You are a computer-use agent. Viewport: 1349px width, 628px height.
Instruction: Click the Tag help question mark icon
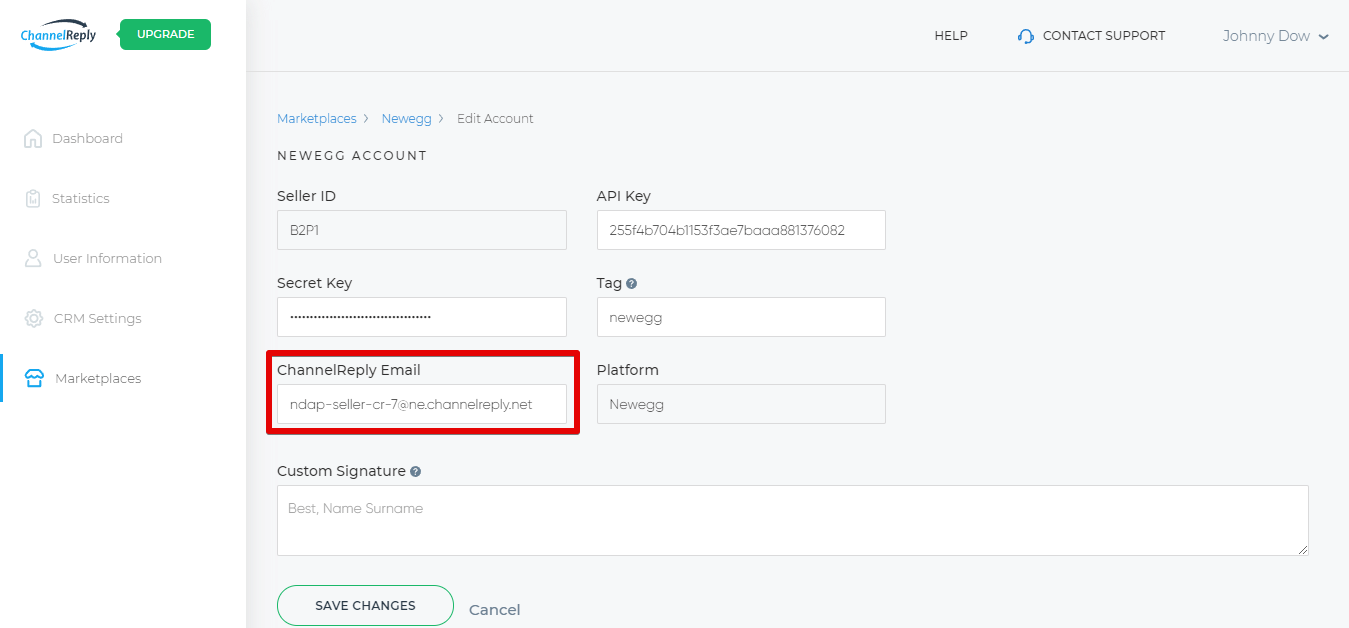[x=632, y=284]
